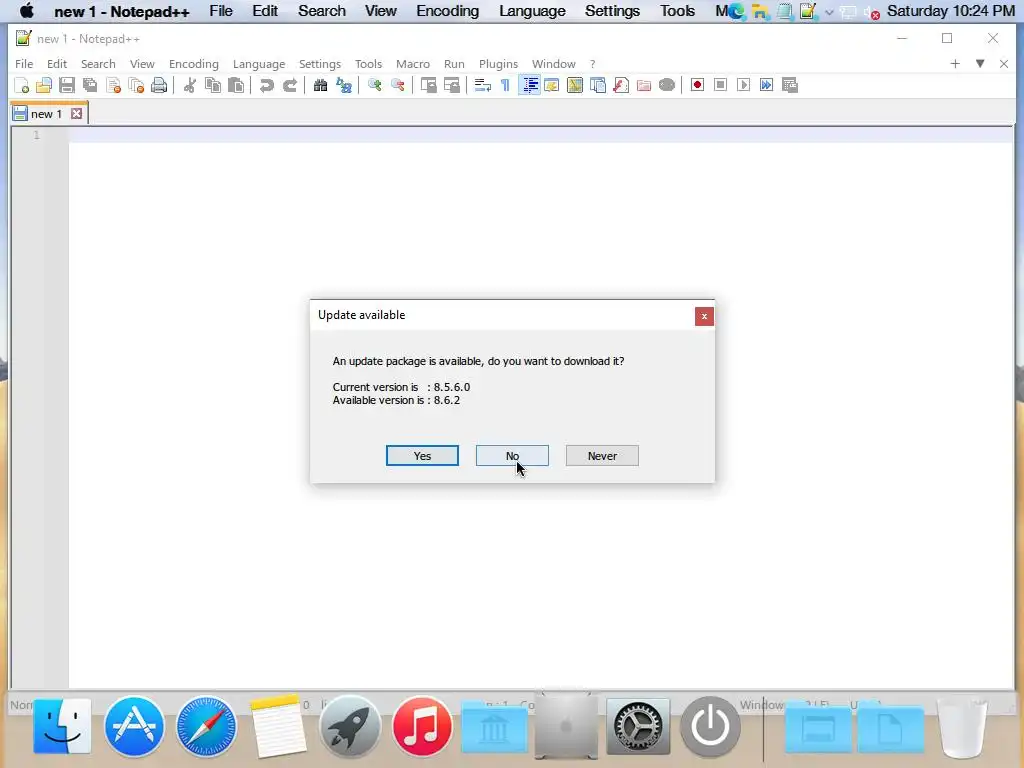The width and height of the screenshot is (1024, 768).
Task: Click the Paste toolbar icon
Action: (x=236, y=85)
